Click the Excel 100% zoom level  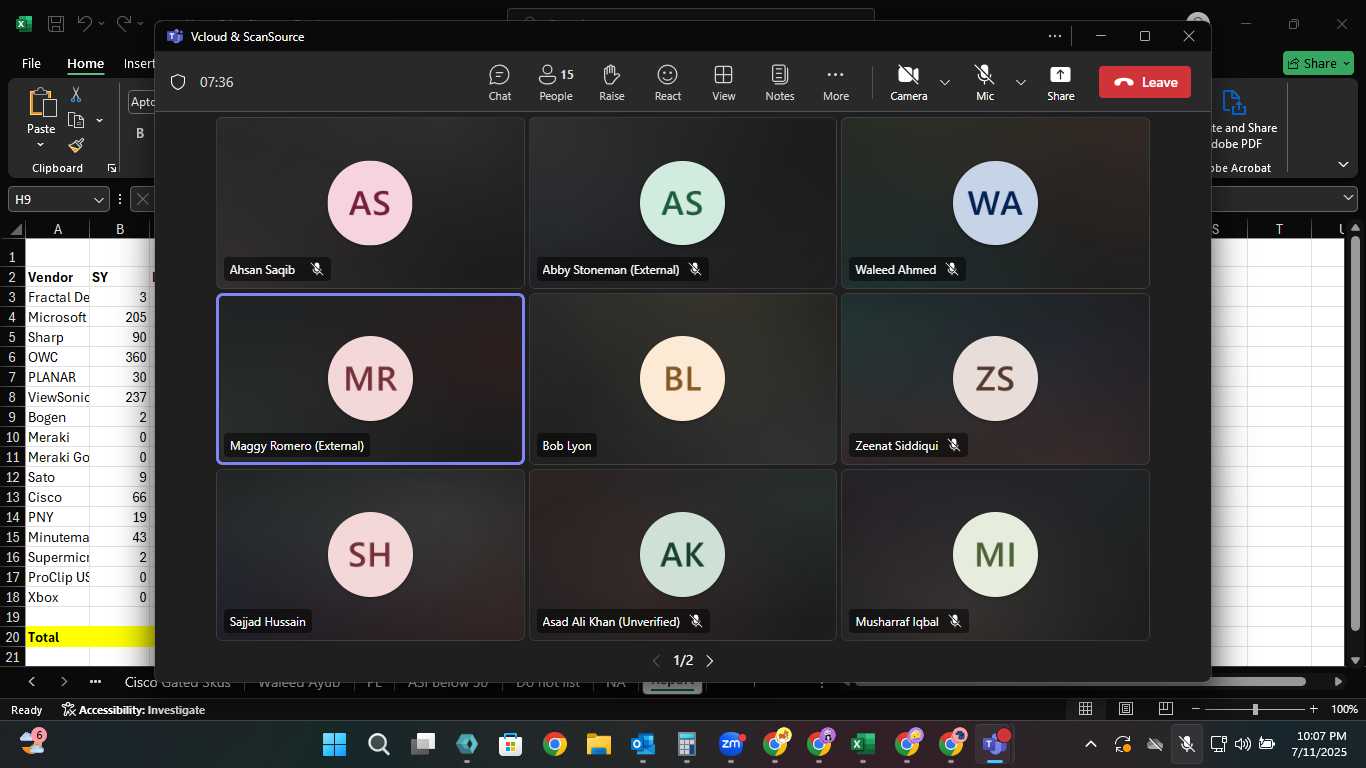[x=1344, y=710]
